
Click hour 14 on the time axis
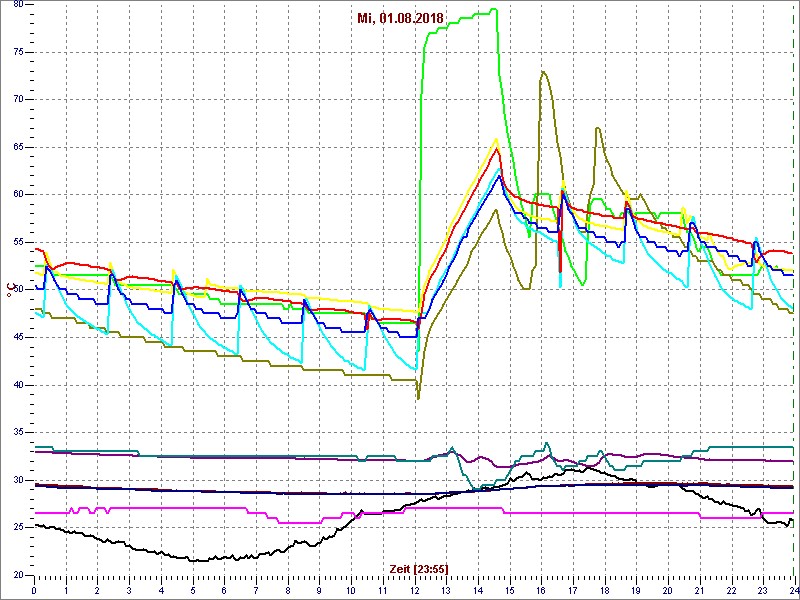[x=478, y=589]
